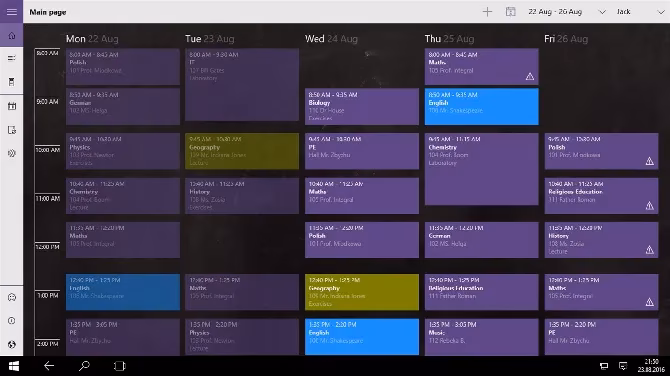
Task: Open Wednesday's 10:40 AM Maths lesson
Action: 362,195
